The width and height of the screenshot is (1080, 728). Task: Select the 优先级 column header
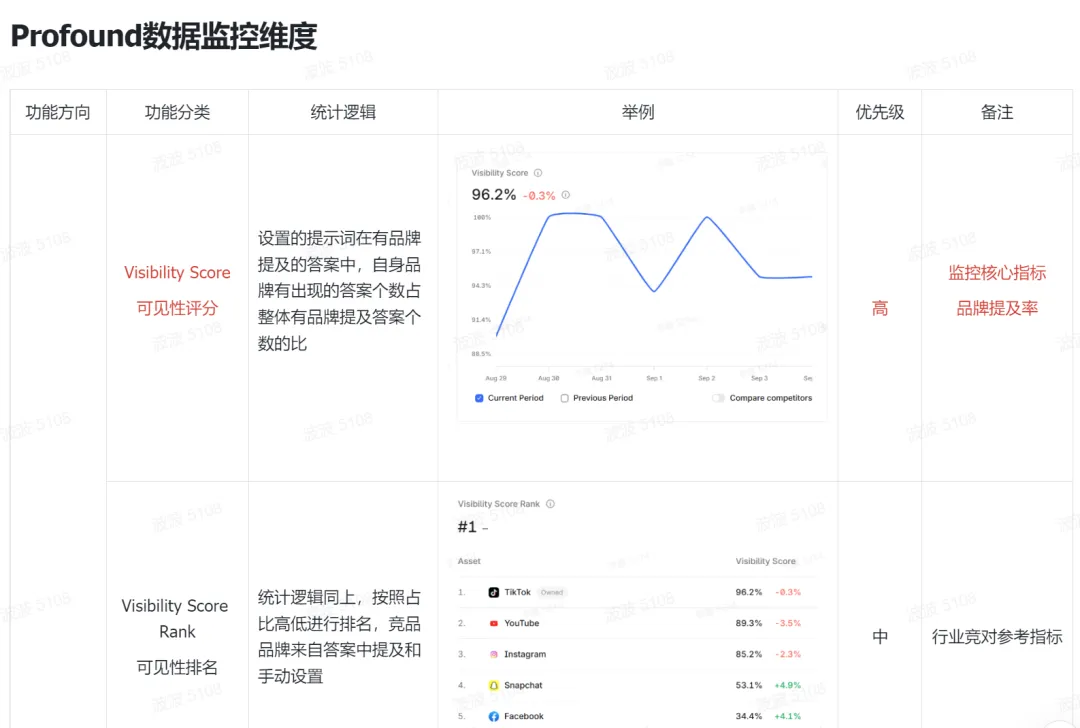click(x=880, y=112)
